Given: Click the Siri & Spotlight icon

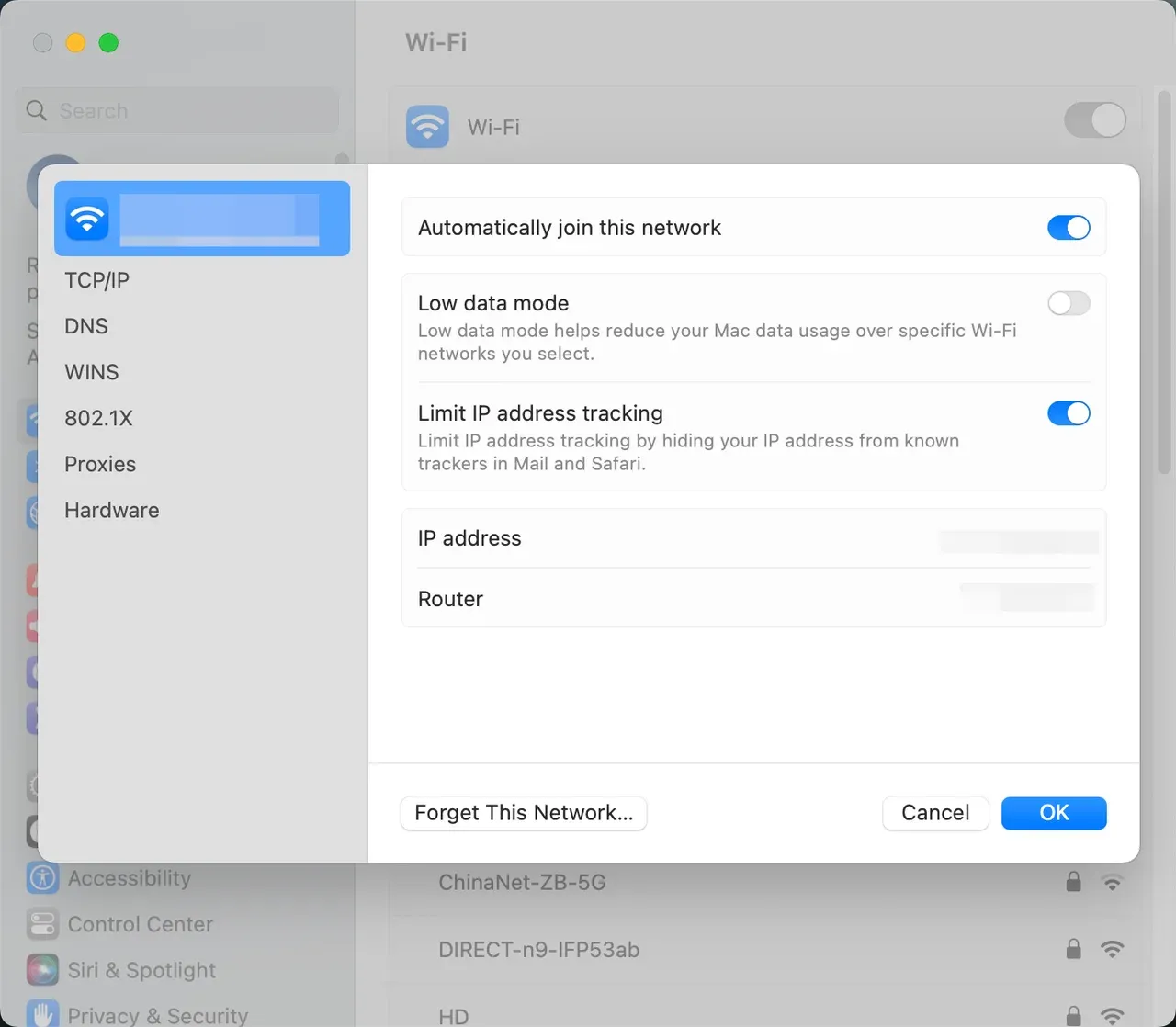Looking at the screenshot, I should [42, 970].
